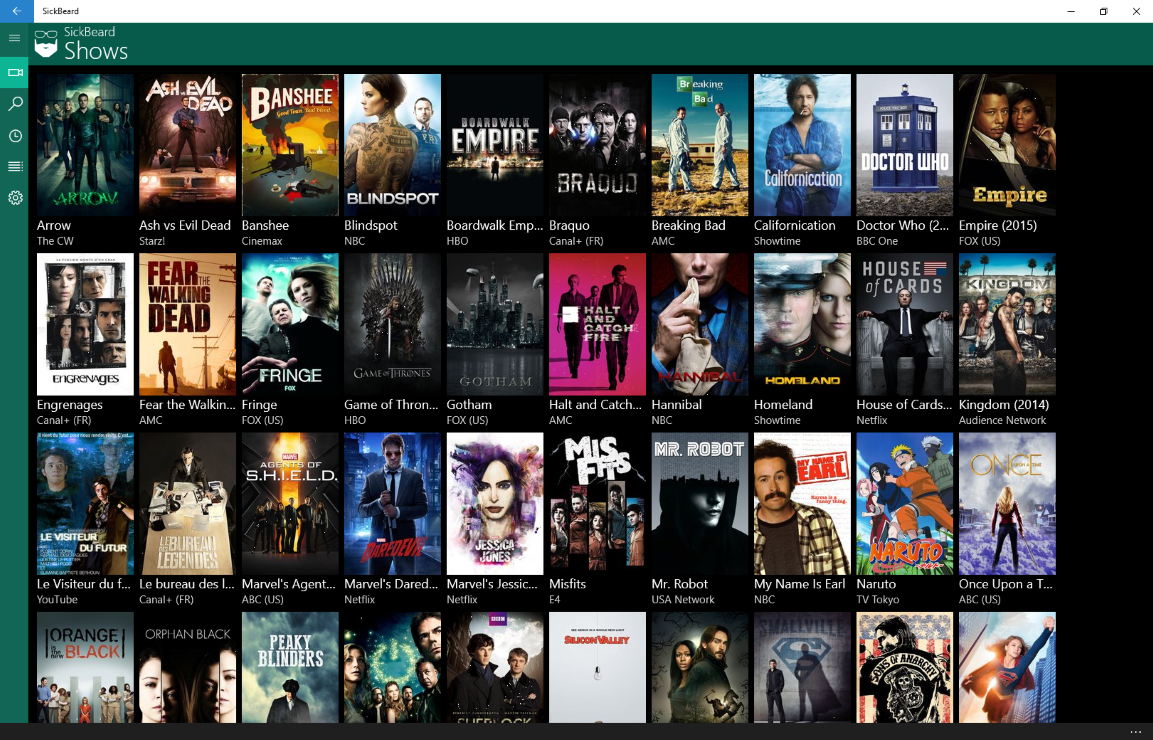Open the Orphan Black poster
Viewport: 1153px width, 740px height.
188,667
